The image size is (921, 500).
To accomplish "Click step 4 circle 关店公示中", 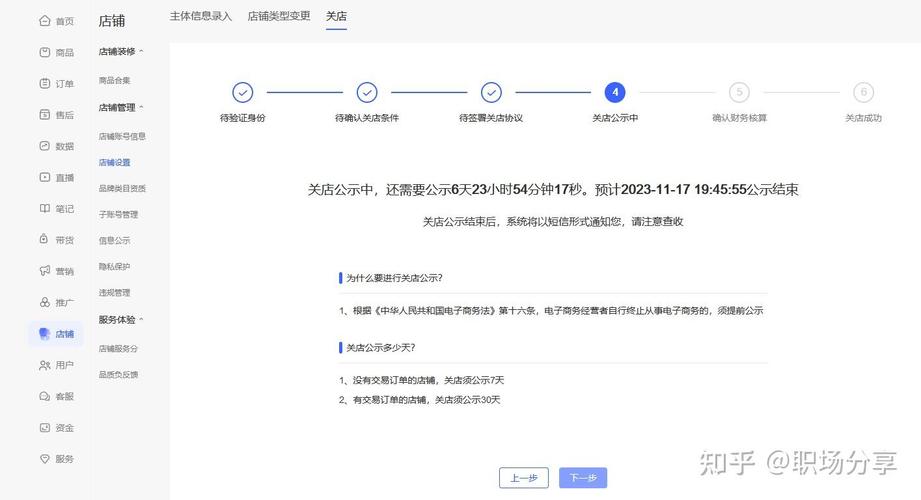I will click(x=615, y=92).
